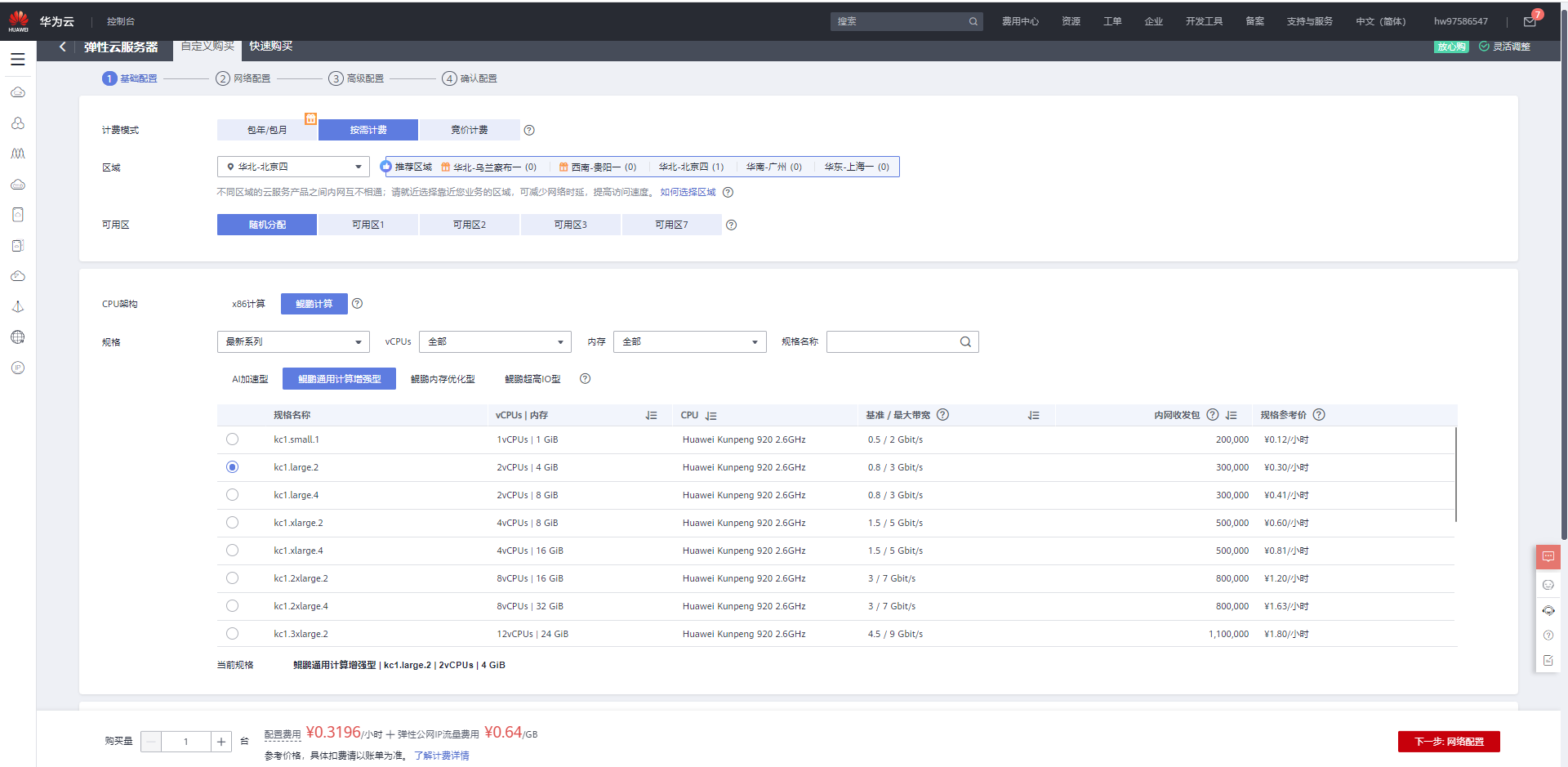Choose 包年/包月 billing mode
The height and width of the screenshot is (767, 1568).
(x=267, y=130)
